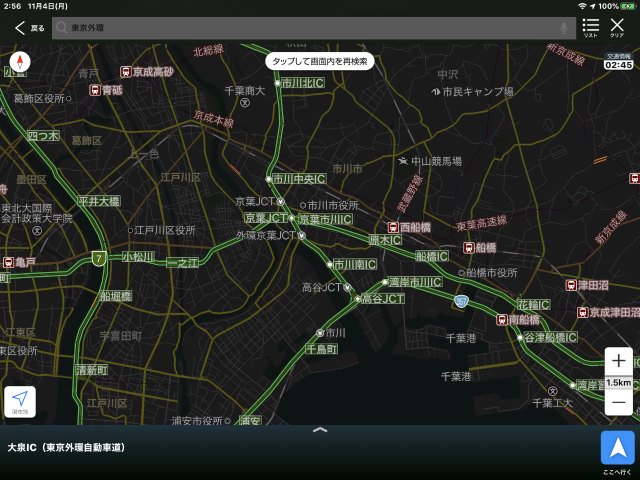Tap the 京葉JCT junction marker icon
Screen dimensions: 640x480
coord(280,201)
